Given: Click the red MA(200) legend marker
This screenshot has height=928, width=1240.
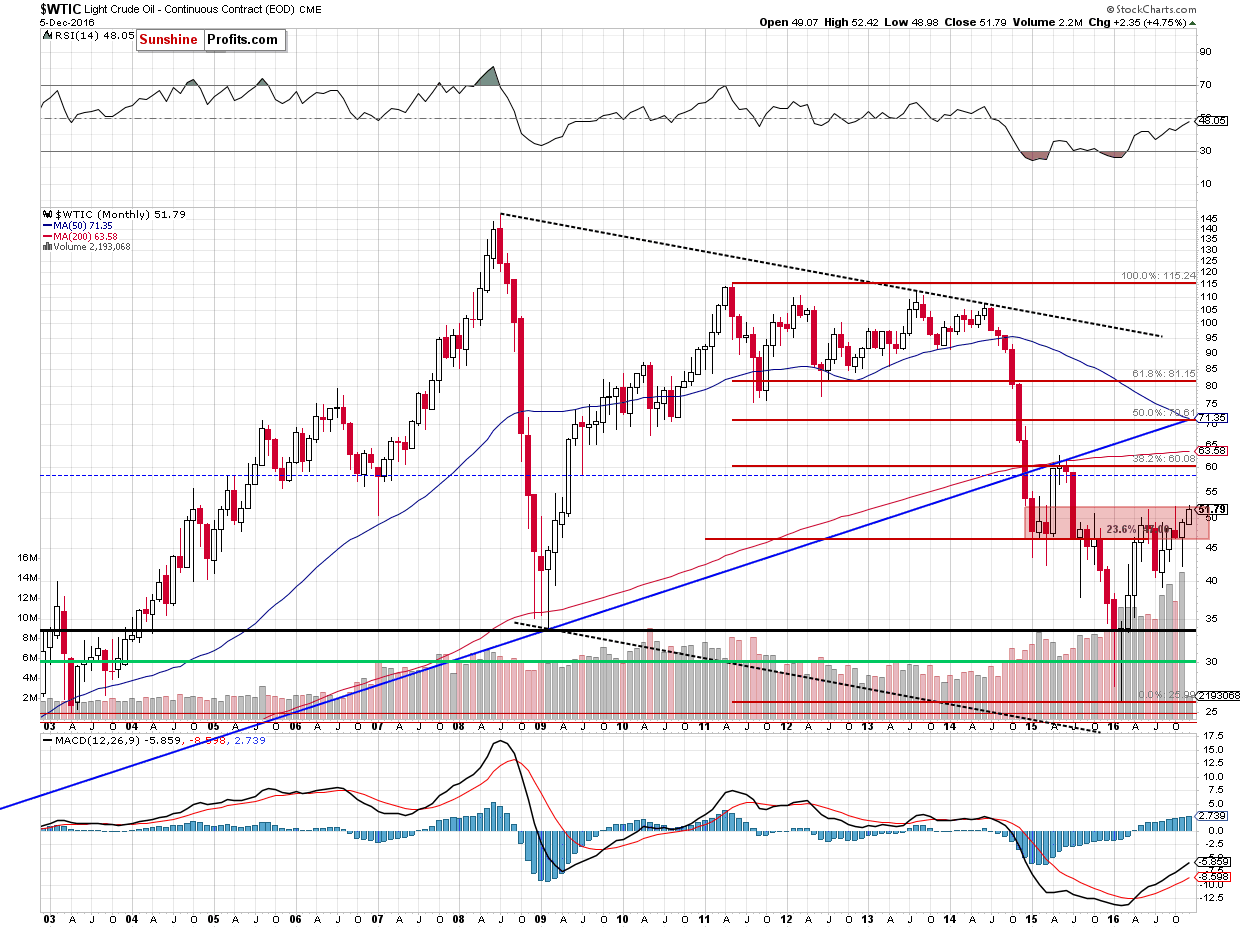Looking at the screenshot, I should (x=46, y=236).
